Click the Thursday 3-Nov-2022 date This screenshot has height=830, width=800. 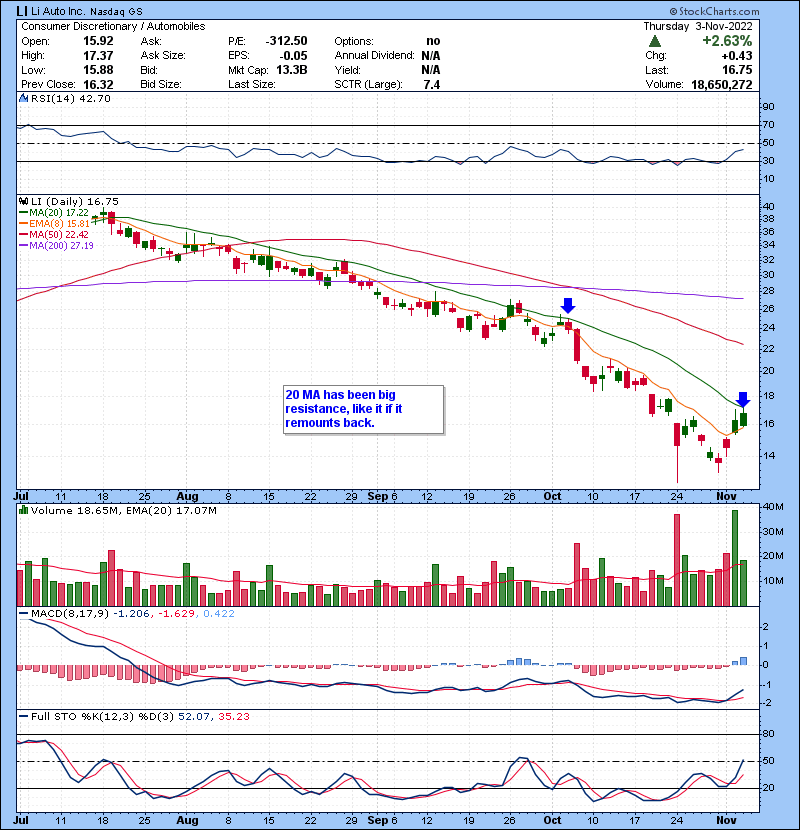coord(698,26)
